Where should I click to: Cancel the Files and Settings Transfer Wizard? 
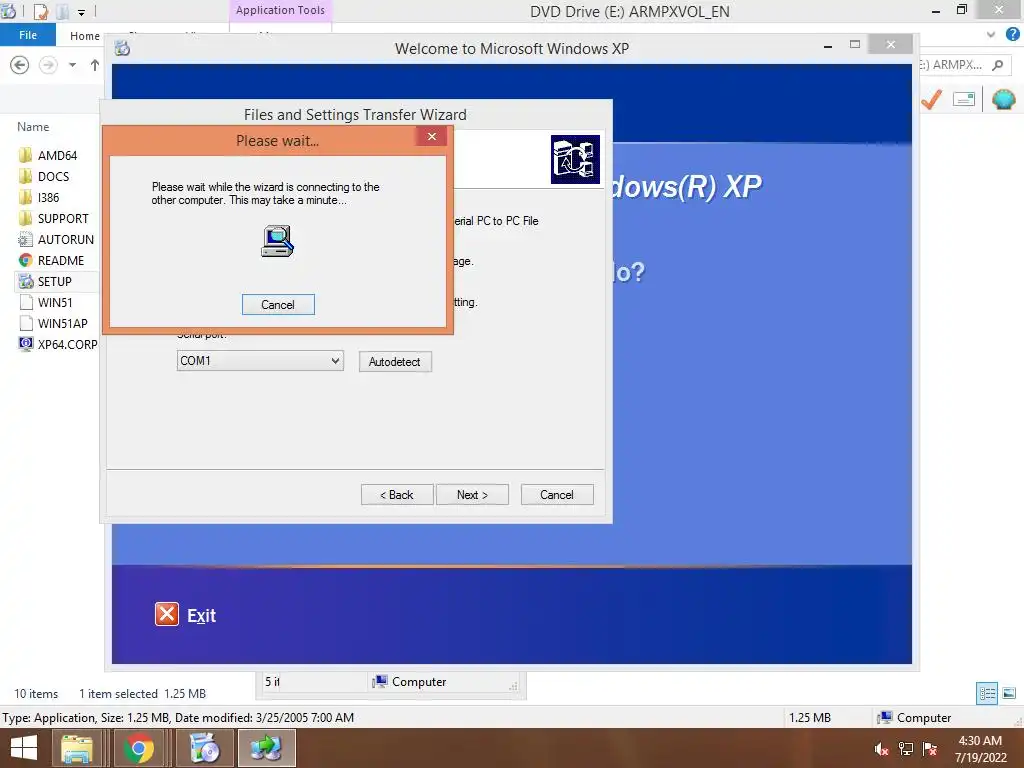[x=556, y=495]
